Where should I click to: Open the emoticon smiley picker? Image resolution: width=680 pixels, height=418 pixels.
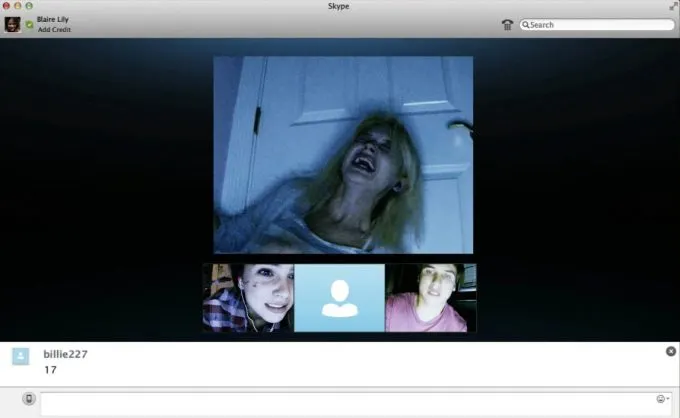(x=661, y=399)
